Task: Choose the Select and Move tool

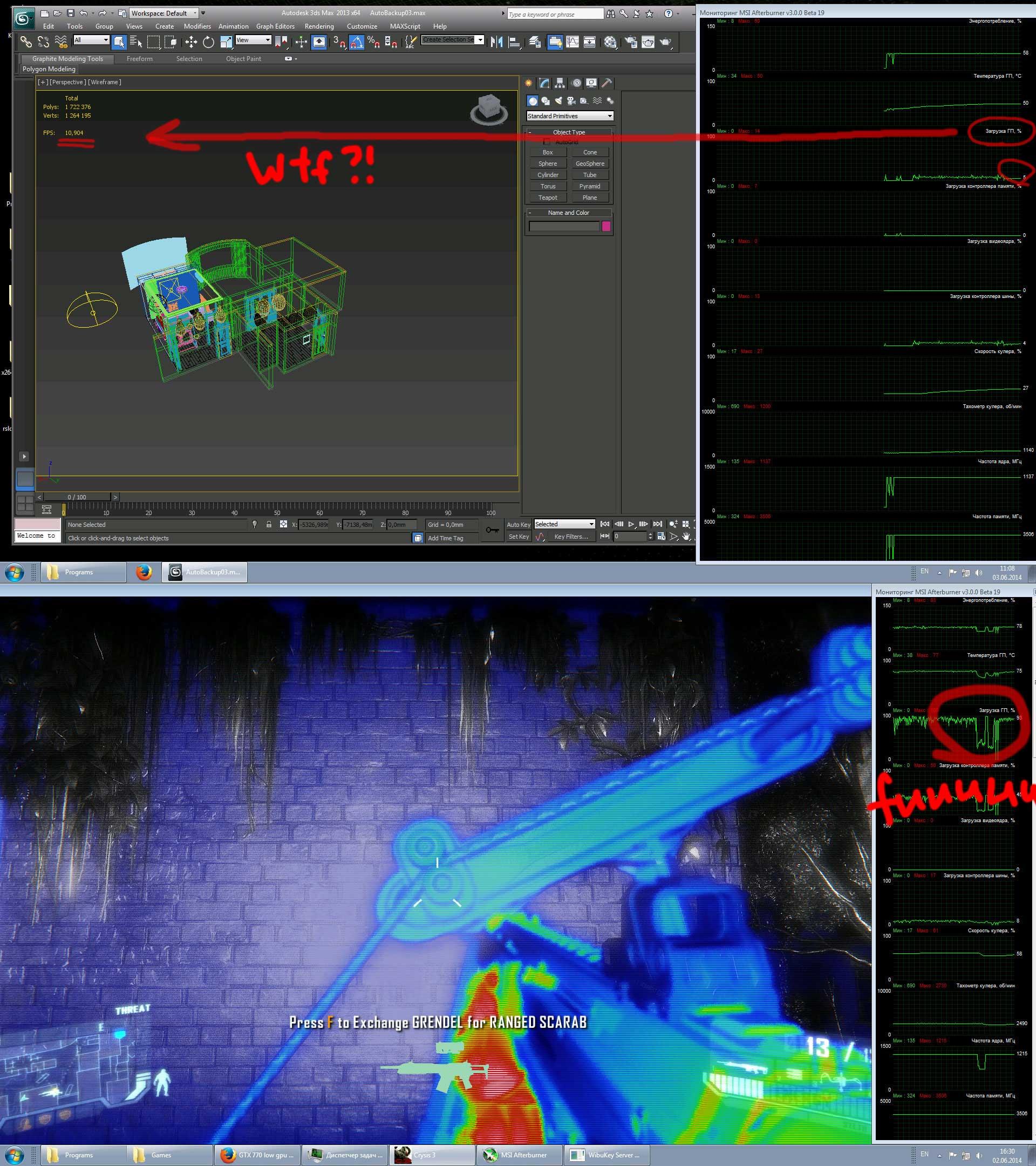Action: [191, 42]
